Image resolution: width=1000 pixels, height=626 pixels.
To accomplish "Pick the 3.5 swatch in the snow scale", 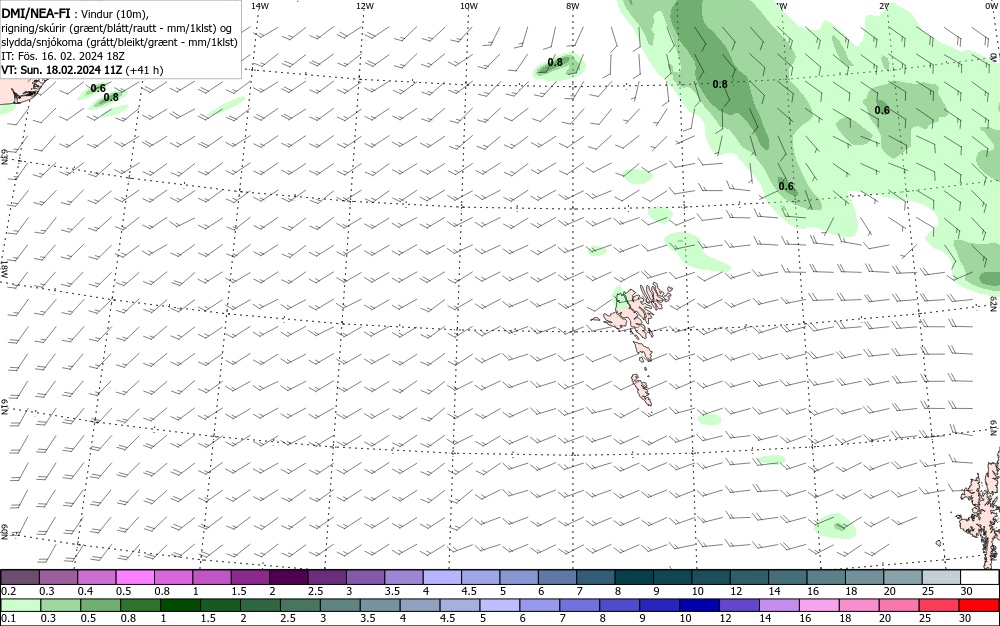I will pos(404,578).
